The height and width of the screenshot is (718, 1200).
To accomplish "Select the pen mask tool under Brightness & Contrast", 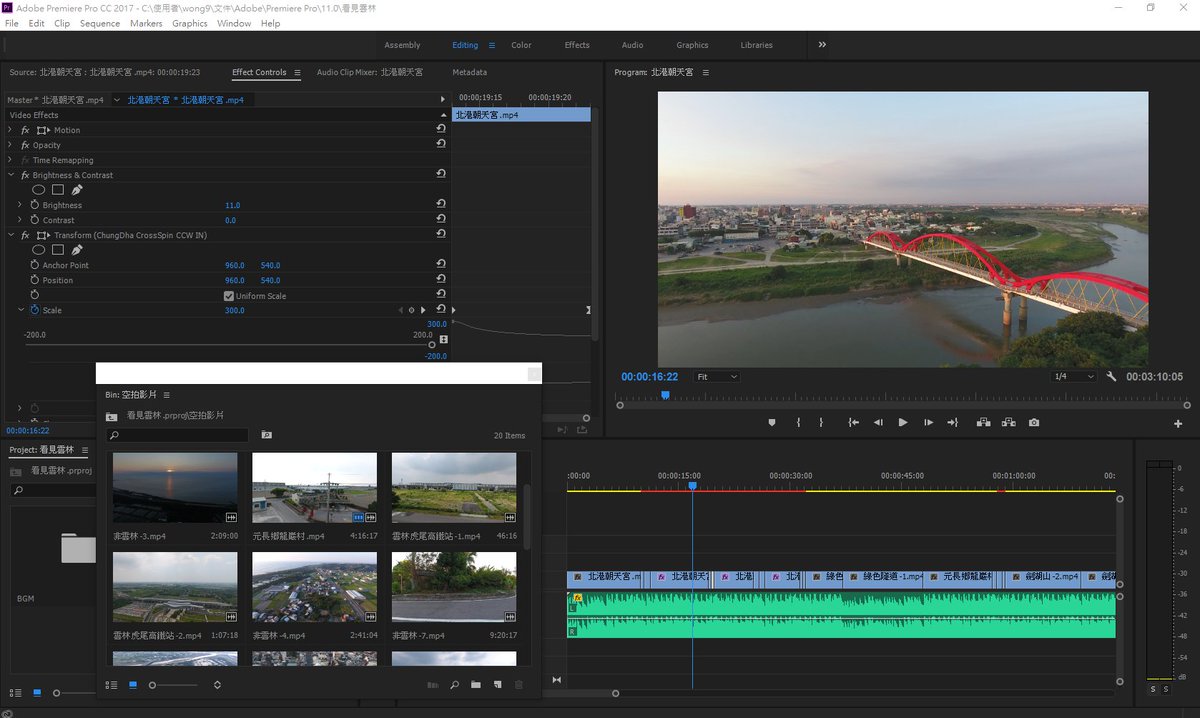I will pos(77,190).
